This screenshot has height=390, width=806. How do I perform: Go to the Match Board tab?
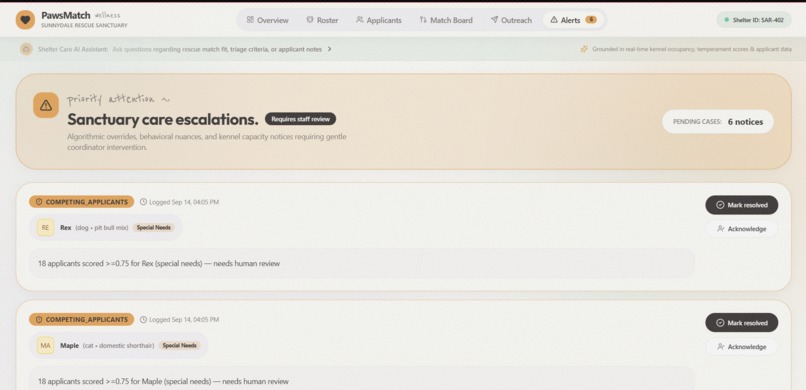click(446, 20)
